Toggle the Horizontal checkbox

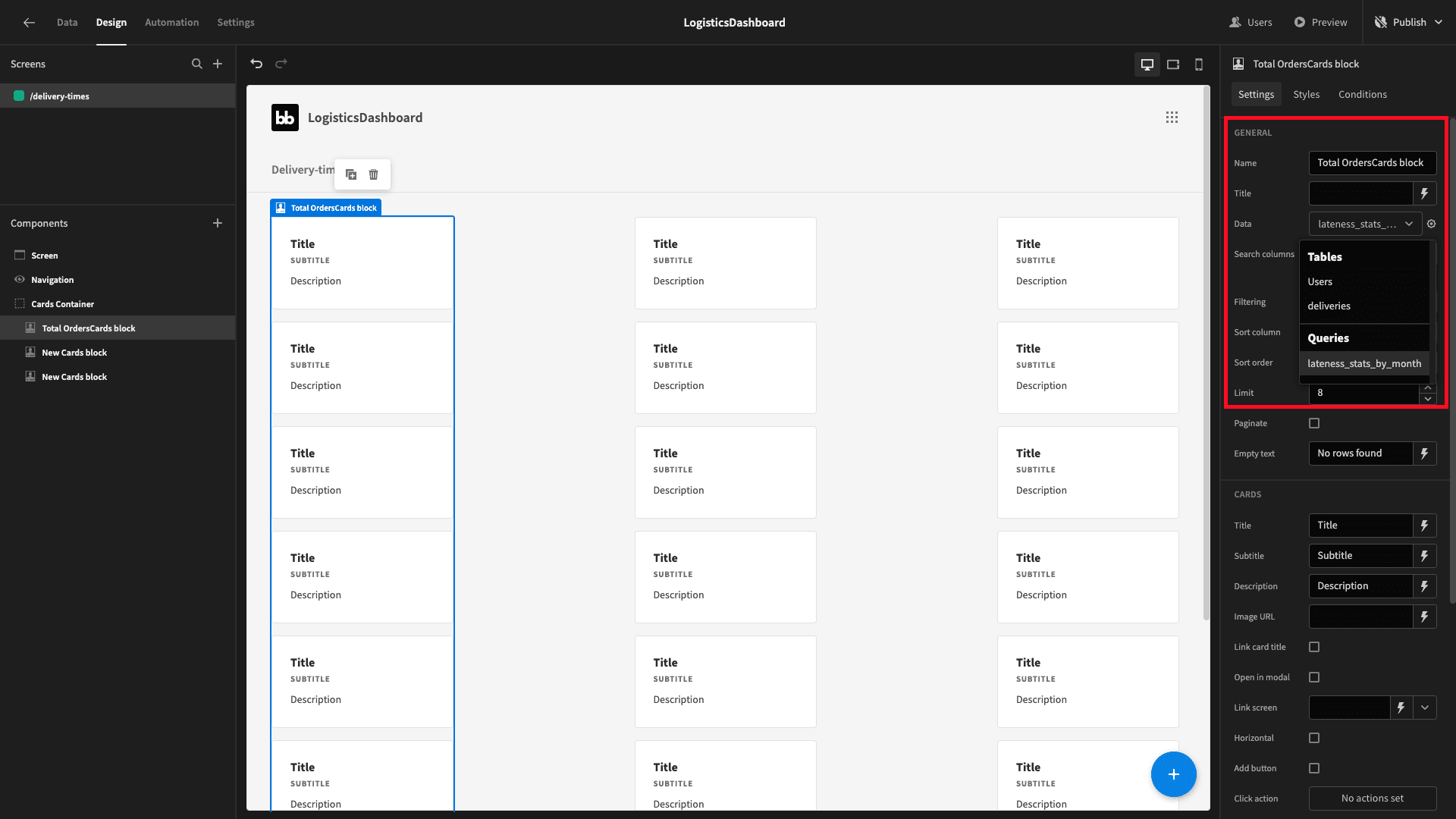tap(1314, 738)
